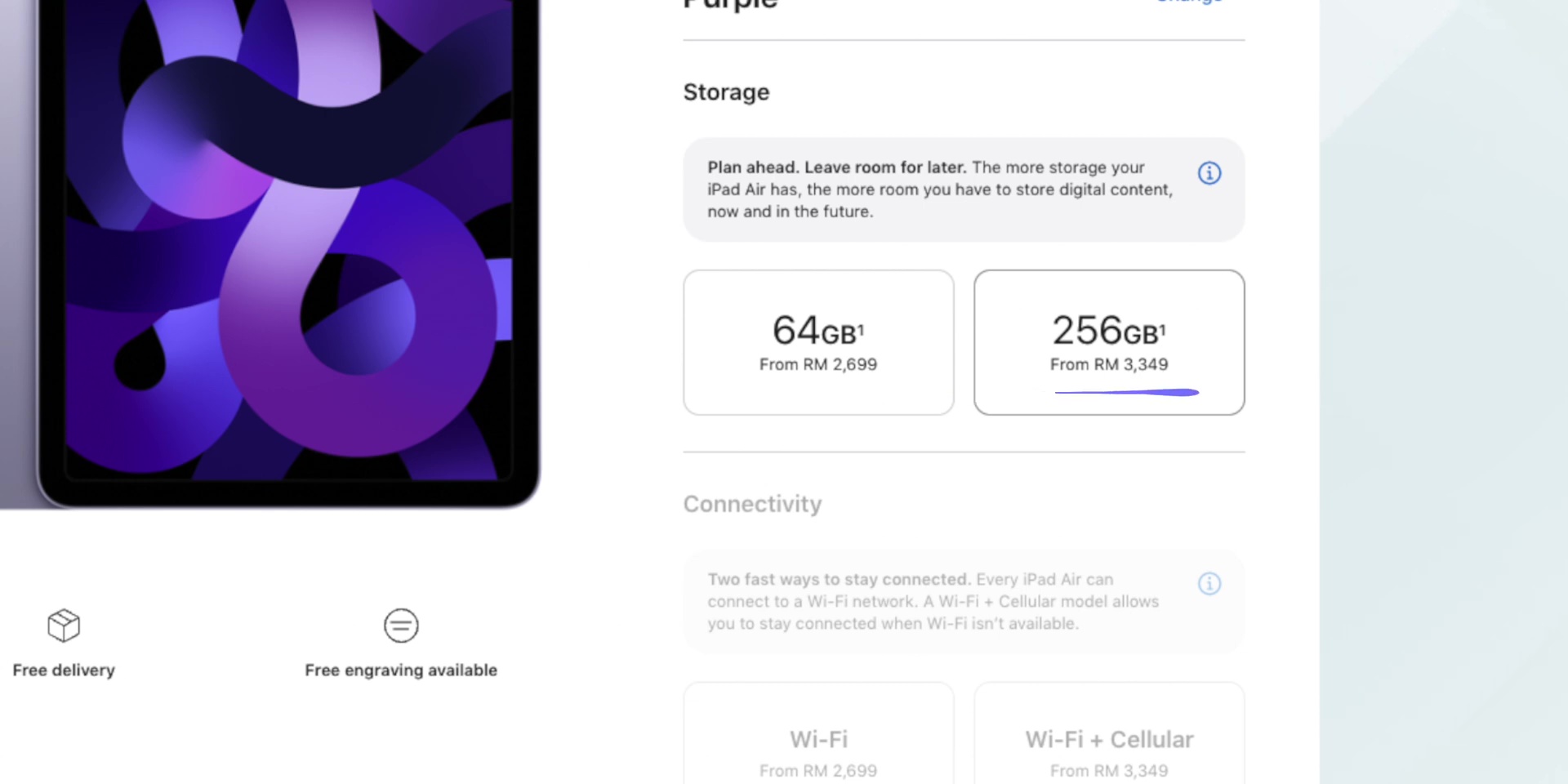The width and height of the screenshot is (1568, 784).
Task: Click the Free delivery text
Action: (64, 670)
